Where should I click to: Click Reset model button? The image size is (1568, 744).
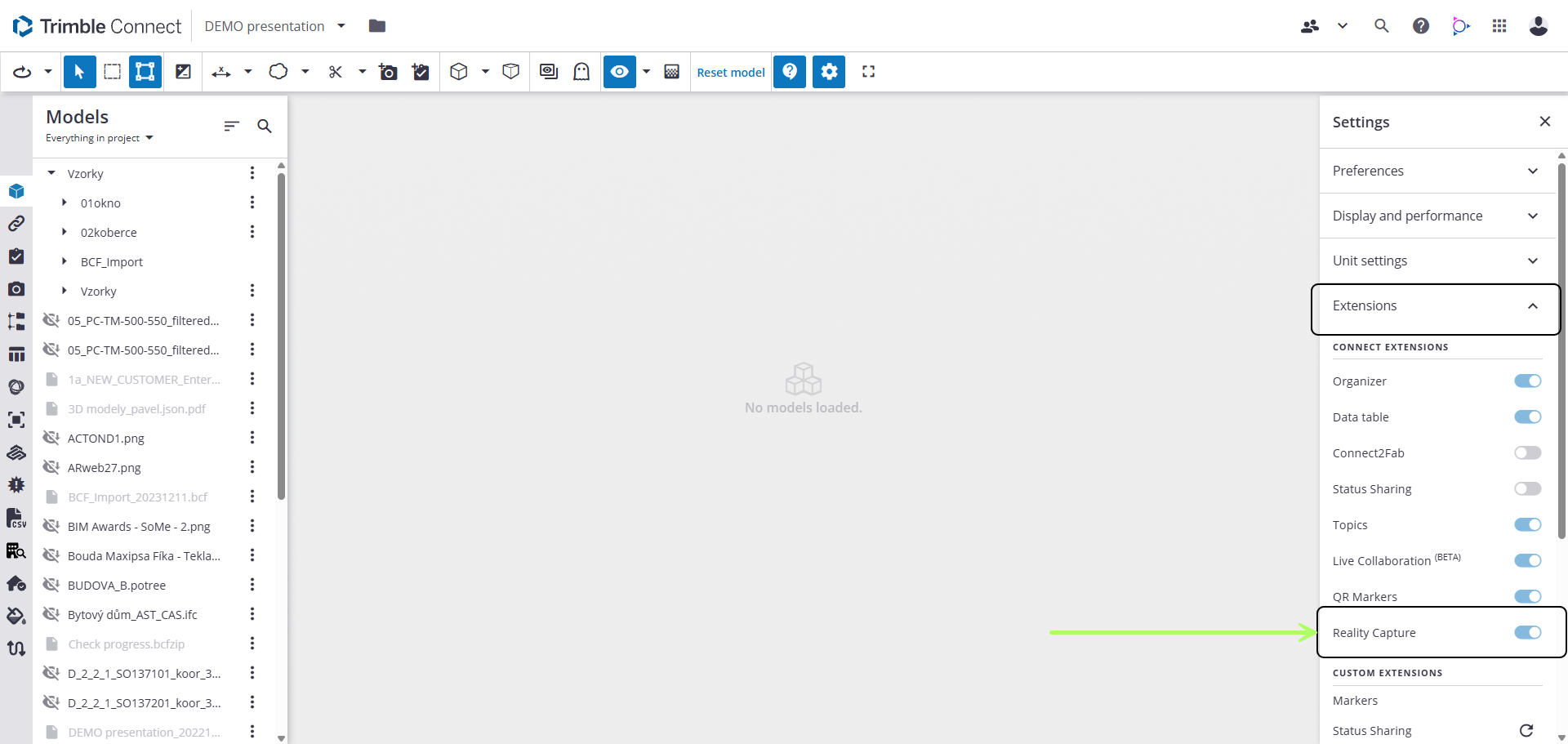pyautogui.click(x=731, y=72)
